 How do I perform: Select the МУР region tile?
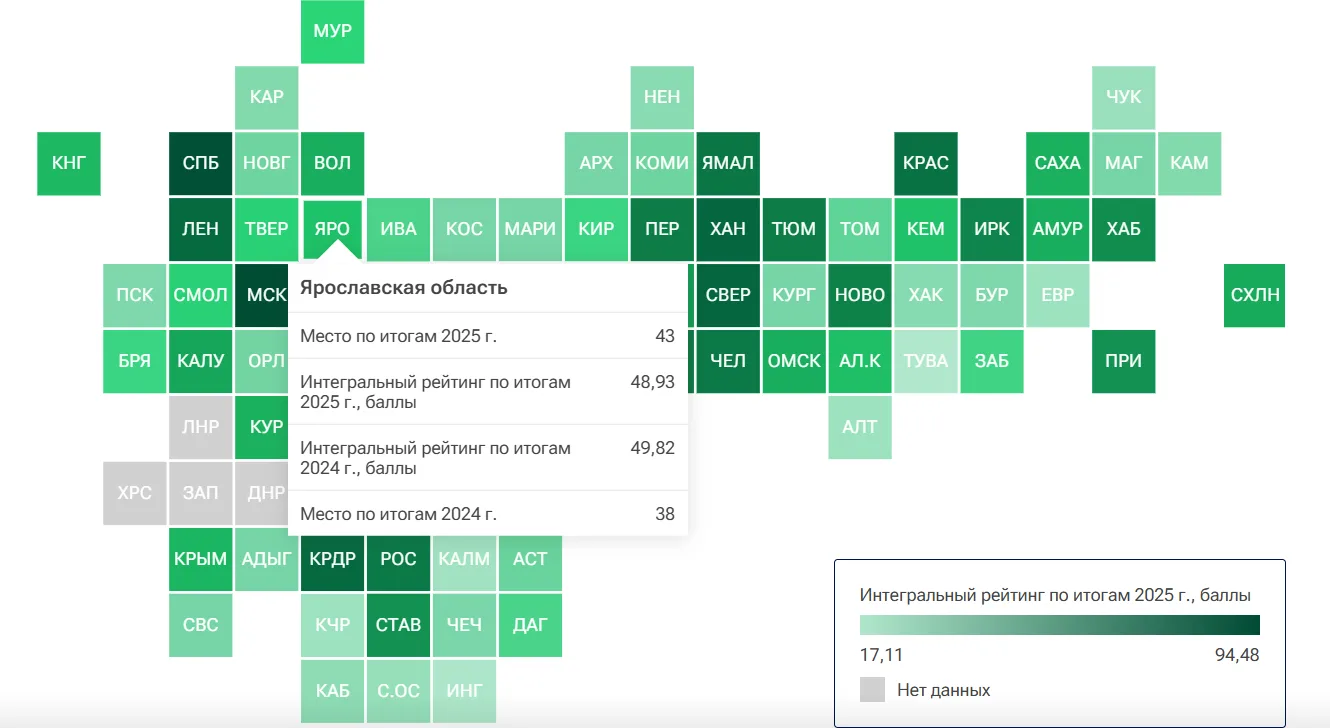coord(332,31)
